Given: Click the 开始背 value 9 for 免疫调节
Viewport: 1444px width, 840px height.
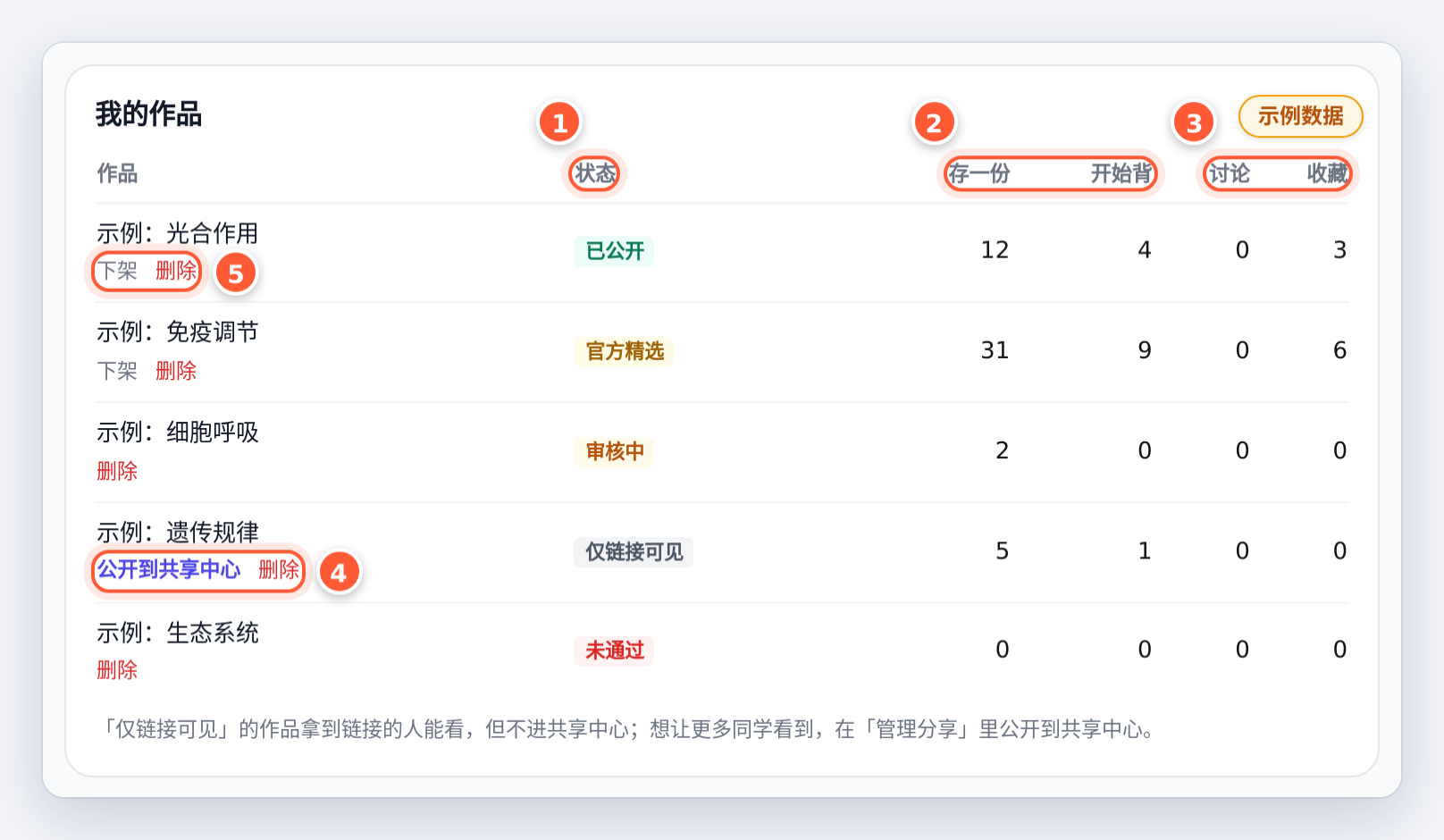Looking at the screenshot, I should pos(1145,350).
